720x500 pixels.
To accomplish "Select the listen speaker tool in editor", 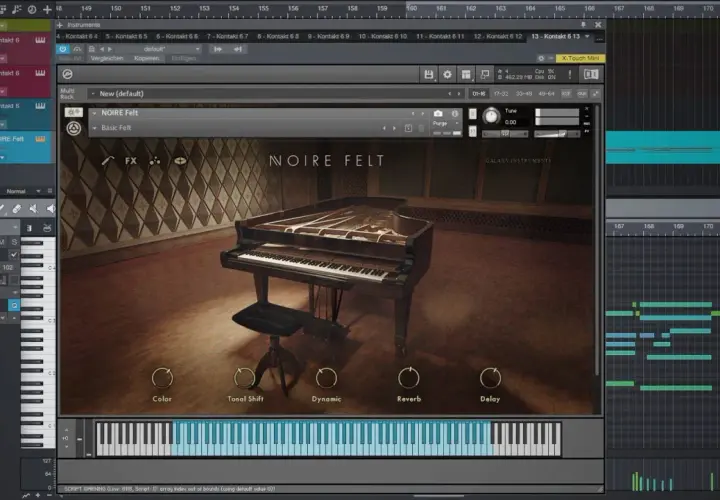I will [51, 209].
